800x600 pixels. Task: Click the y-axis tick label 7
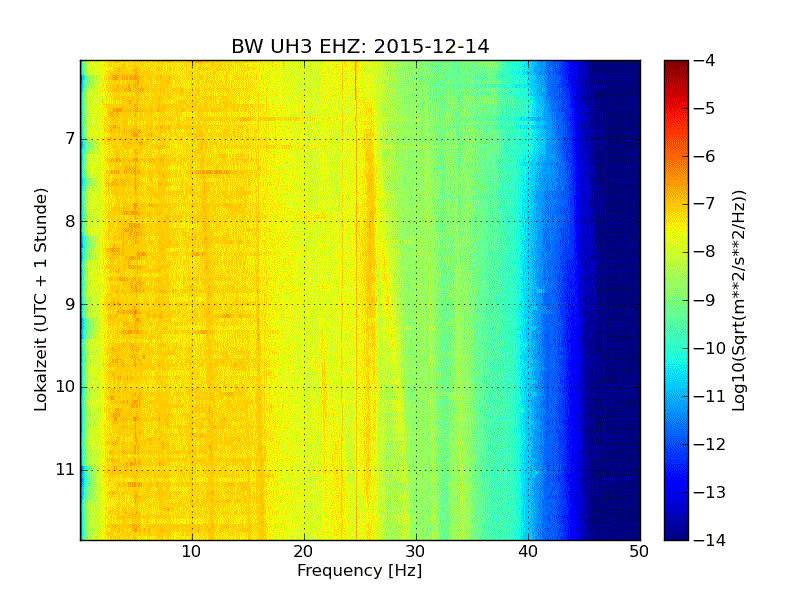tap(70, 139)
